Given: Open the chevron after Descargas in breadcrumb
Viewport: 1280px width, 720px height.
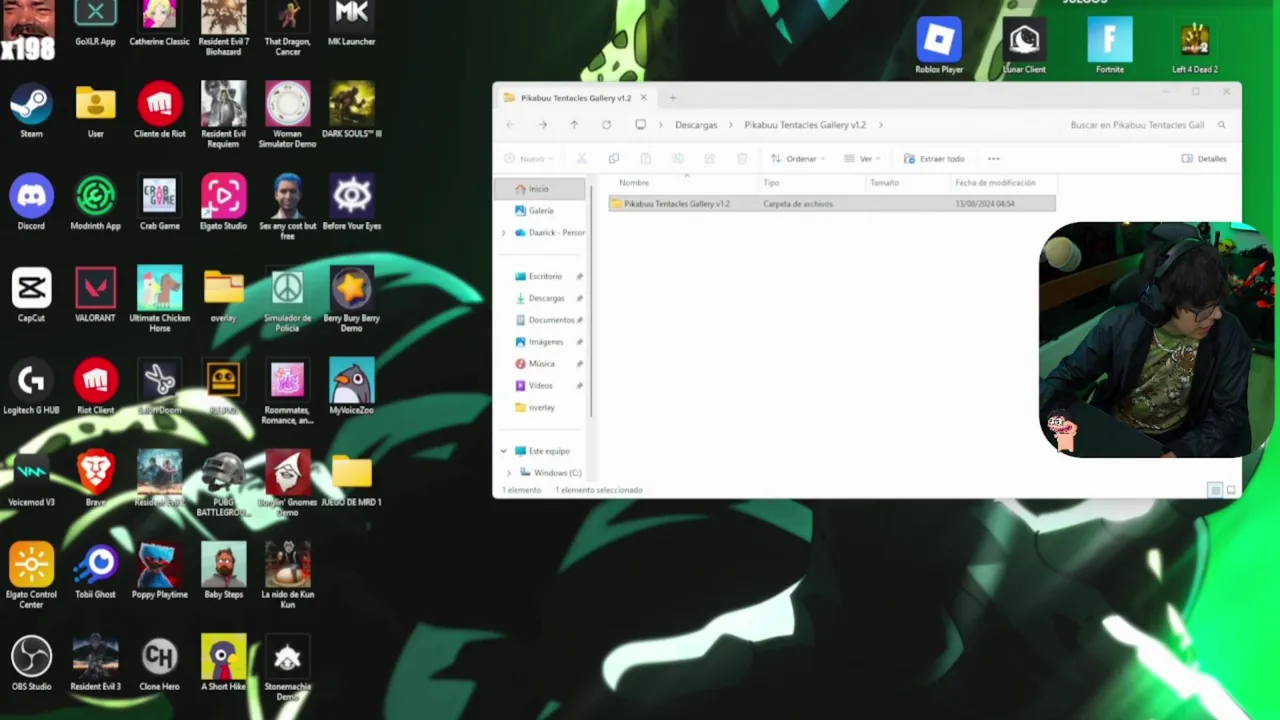Looking at the screenshot, I should click(x=731, y=125).
